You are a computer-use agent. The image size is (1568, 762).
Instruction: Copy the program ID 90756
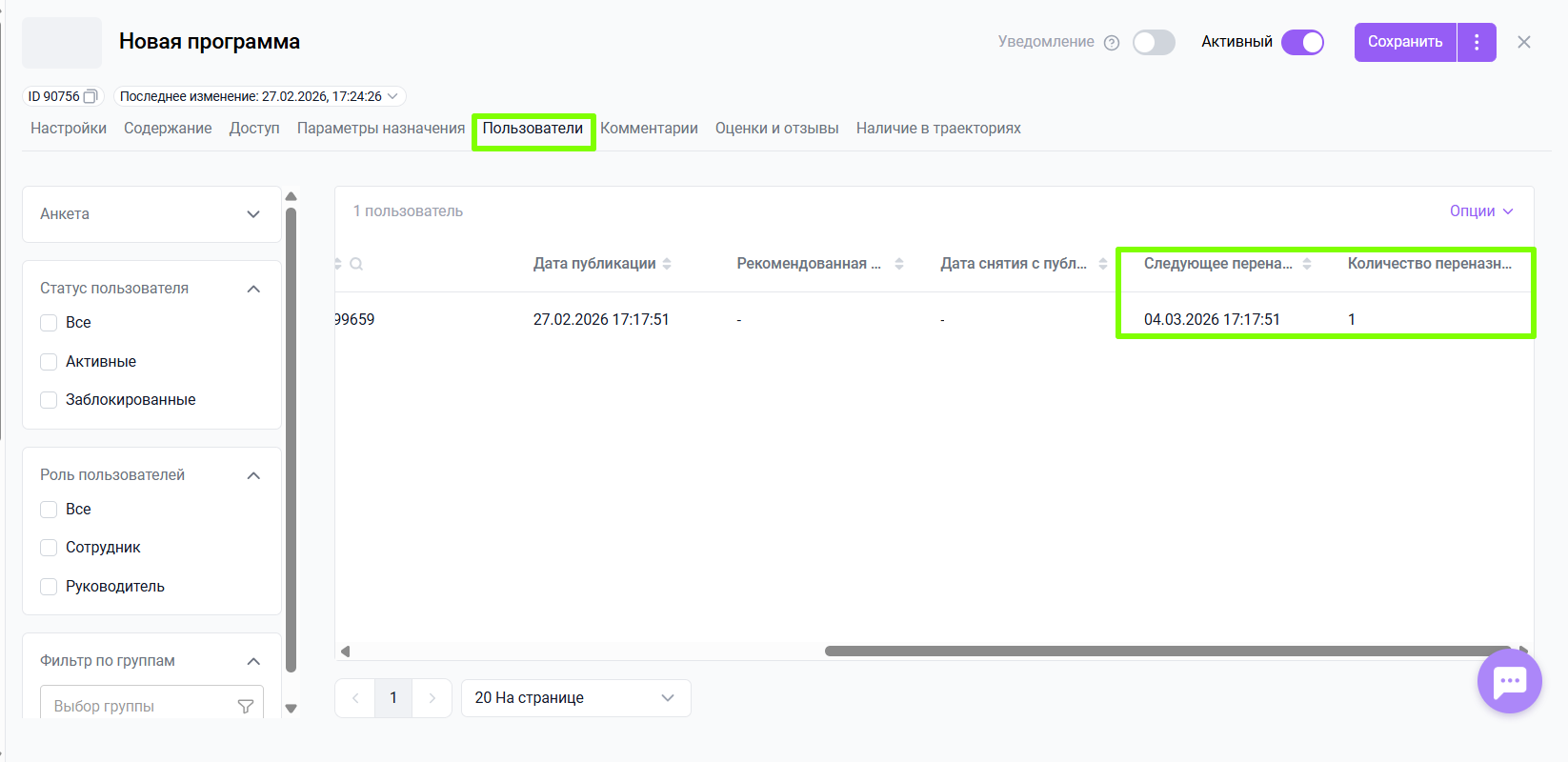pyautogui.click(x=90, y=96)
